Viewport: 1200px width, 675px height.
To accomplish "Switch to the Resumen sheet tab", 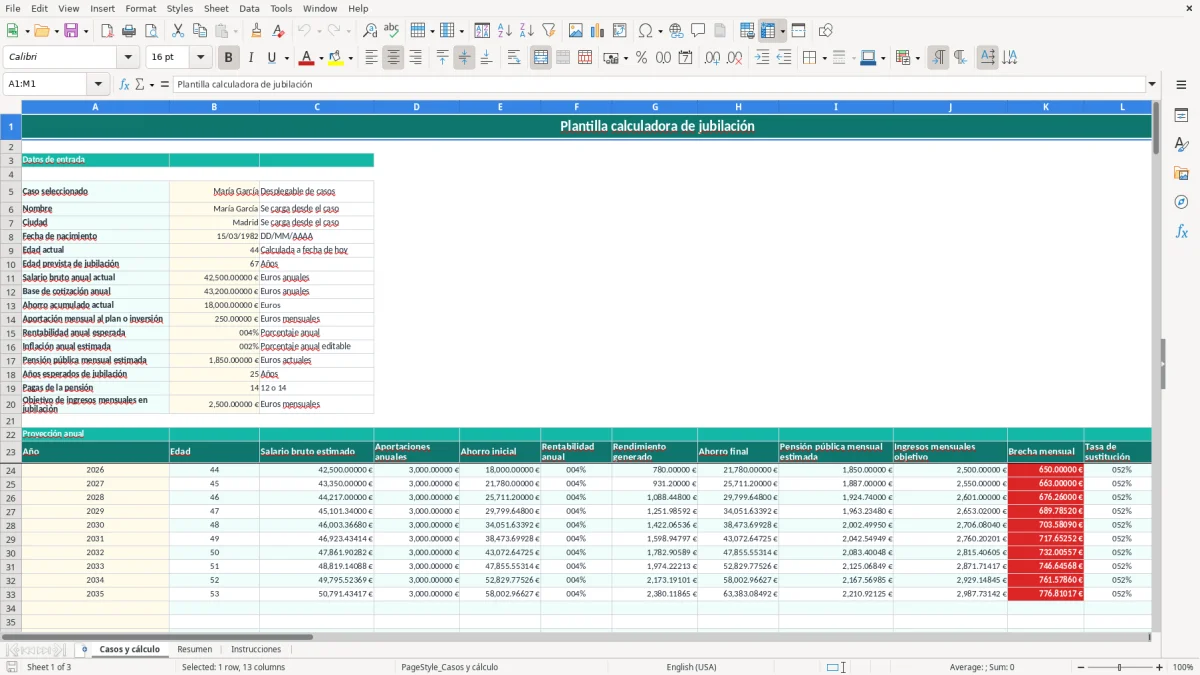I will 195,649.
